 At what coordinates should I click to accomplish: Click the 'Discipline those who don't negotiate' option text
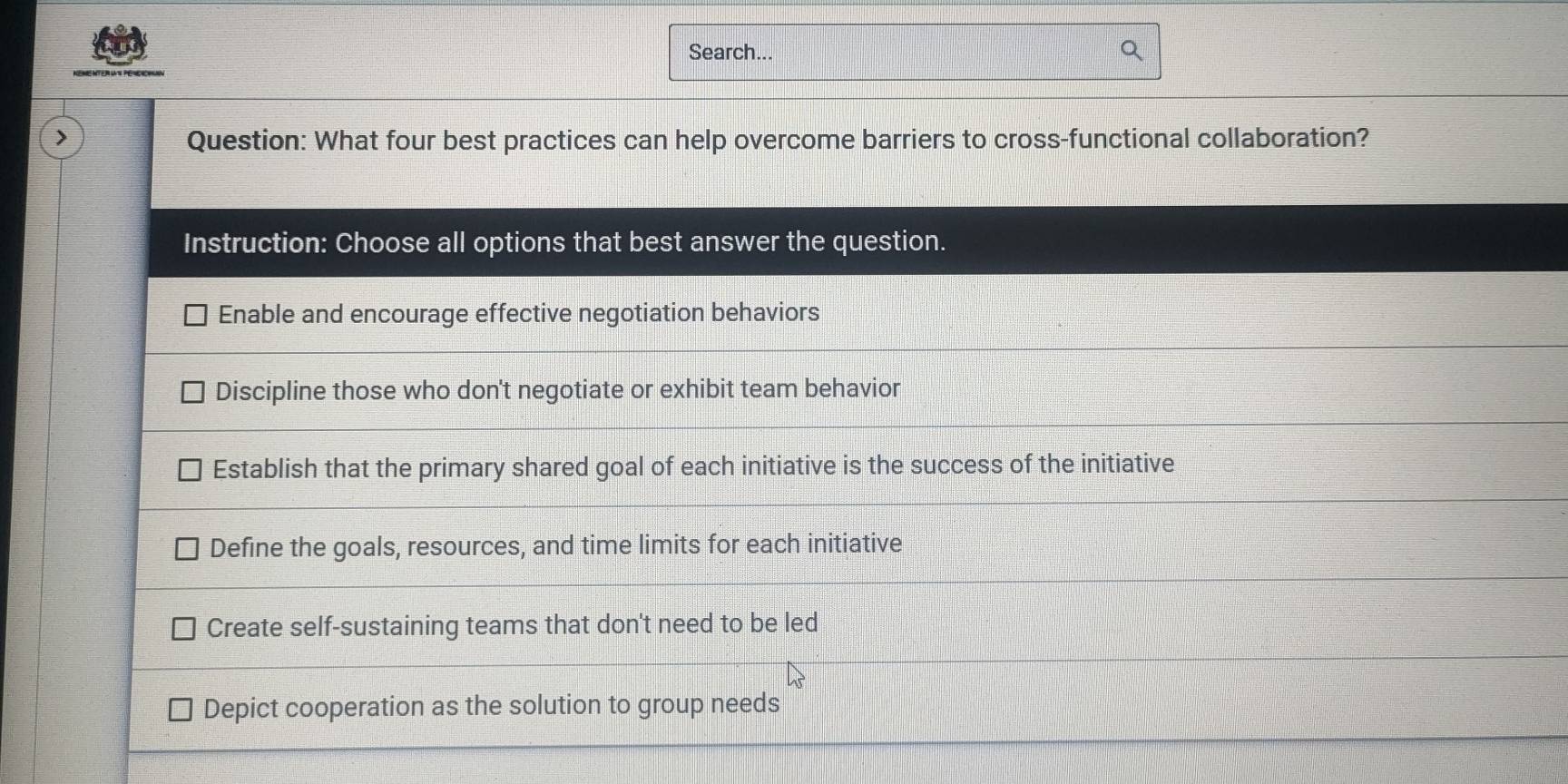(557, 390)
